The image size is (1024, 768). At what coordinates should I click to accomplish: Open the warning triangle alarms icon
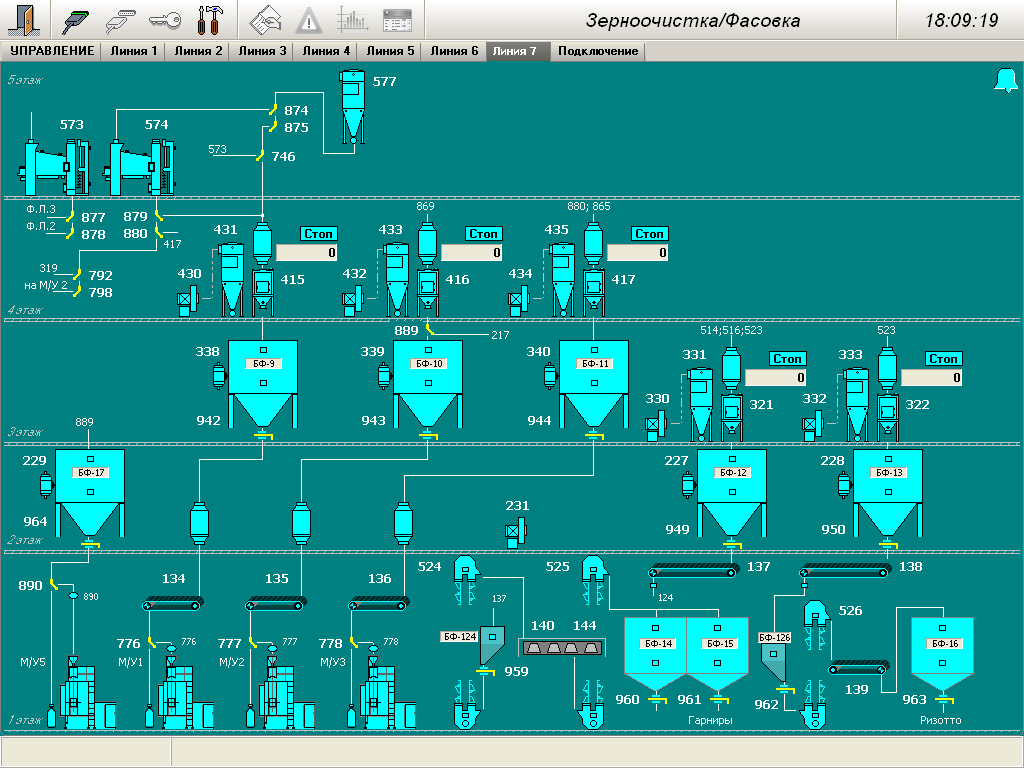[x=309, y=20]
